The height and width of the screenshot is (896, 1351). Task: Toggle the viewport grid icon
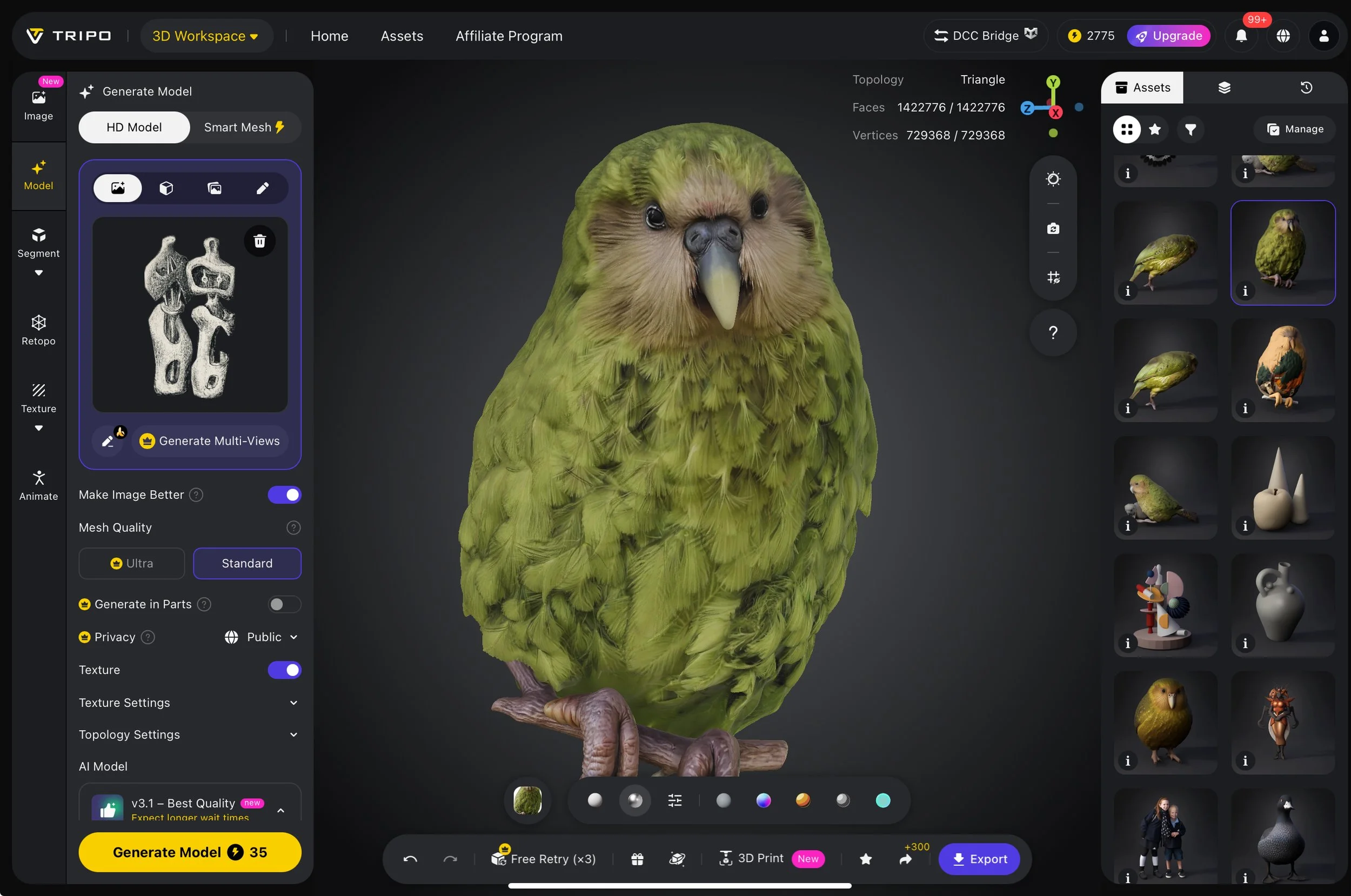(x=1053, y=277)
